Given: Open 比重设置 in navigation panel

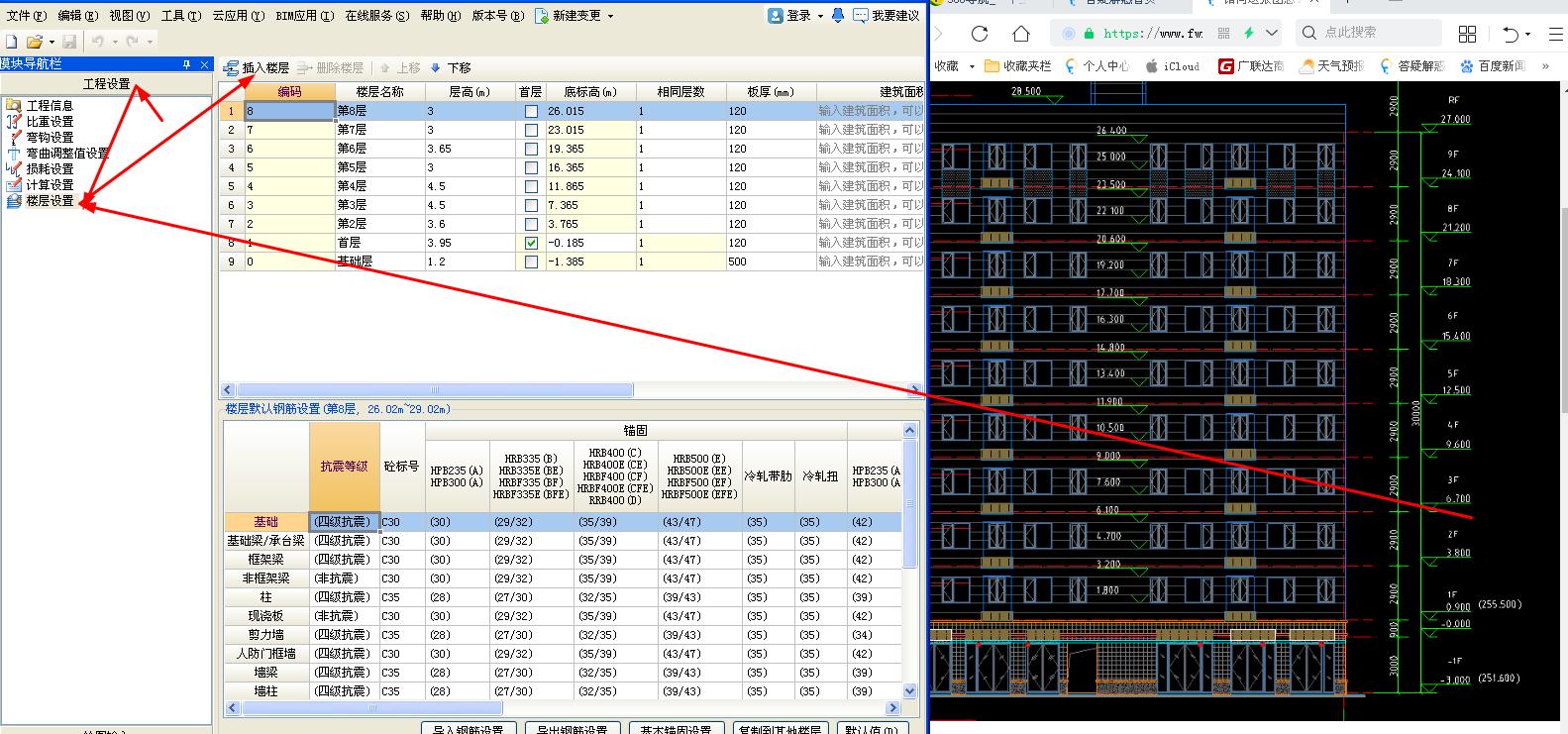Looking at the screenshot, I should click(x=40, y=121).
